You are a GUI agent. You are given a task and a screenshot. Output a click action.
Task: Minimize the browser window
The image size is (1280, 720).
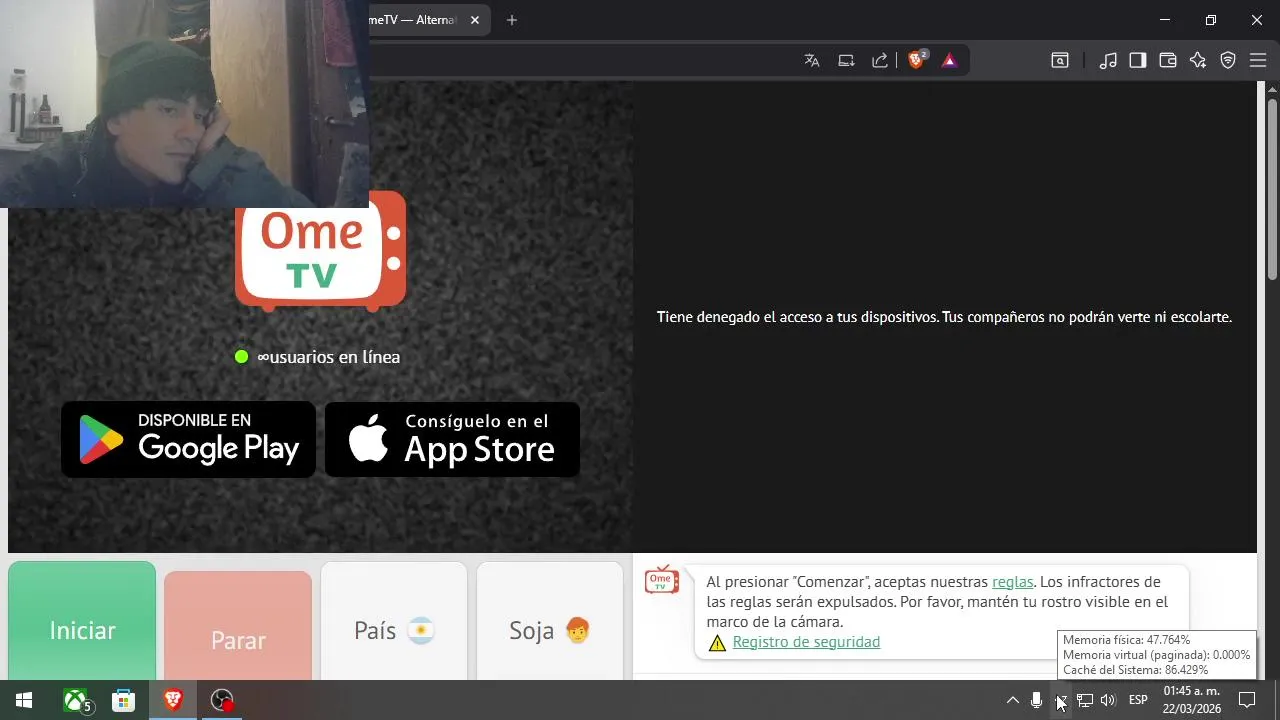(1165, 20)
